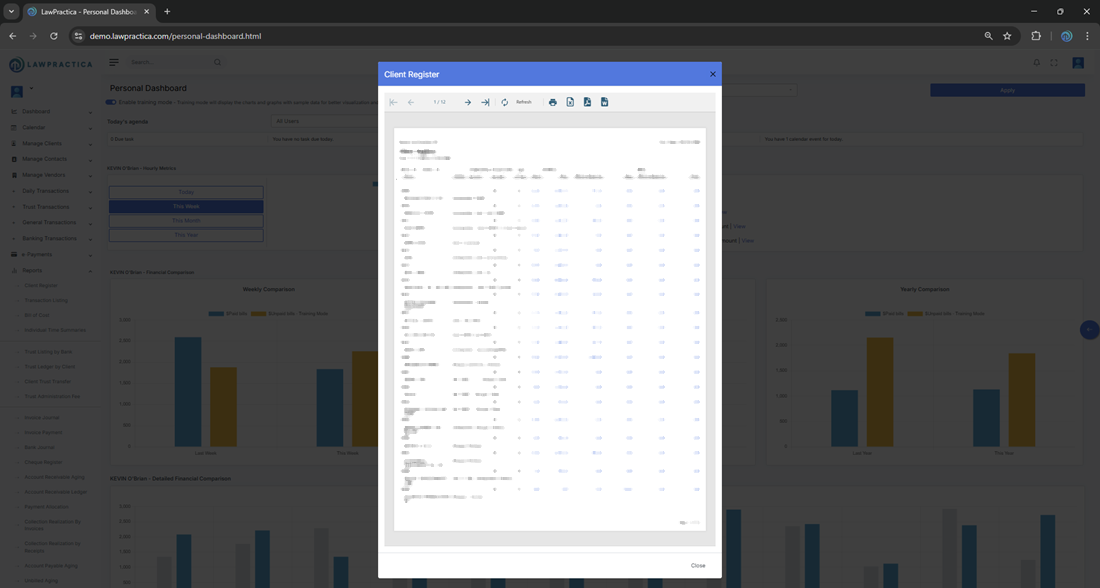Export report to Excel file
The width and height of the screenshot is (1100, 588).
[x=570, y=102]
